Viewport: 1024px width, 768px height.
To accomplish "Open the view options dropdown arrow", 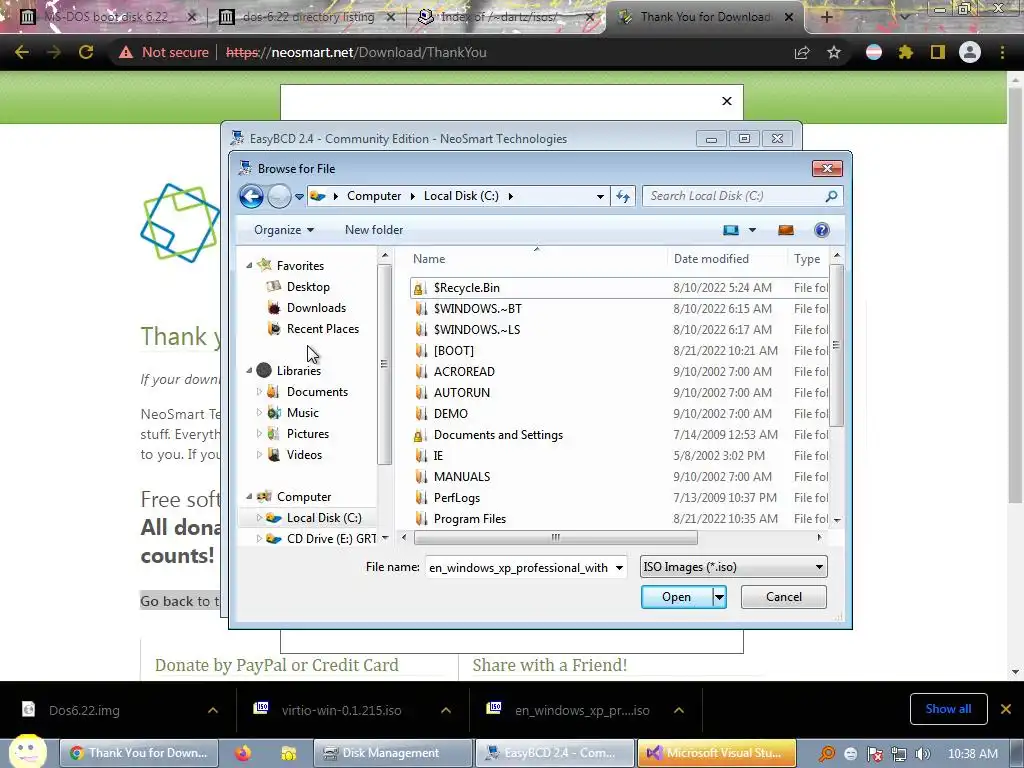I will tap(752, 230).
